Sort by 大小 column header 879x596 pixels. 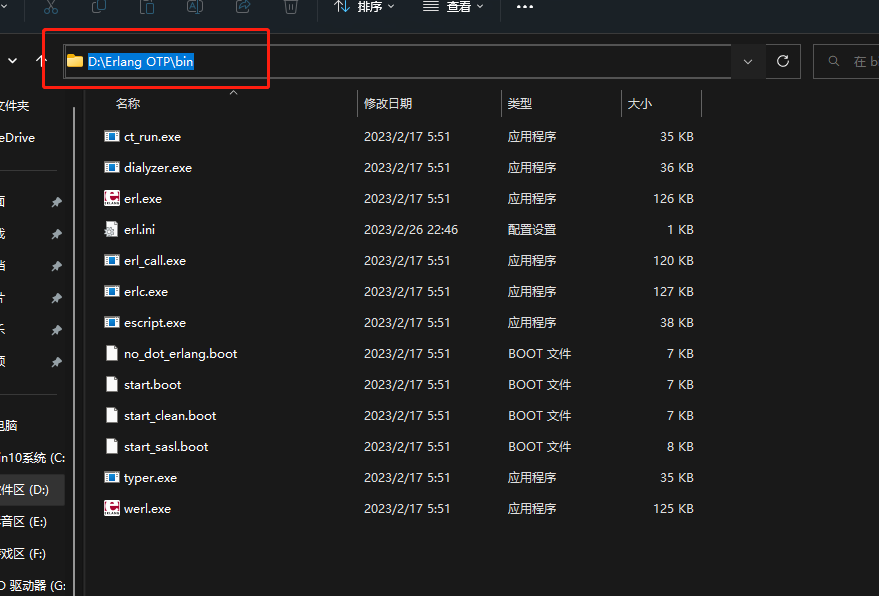pyautogui.click(x=639, y=103)
